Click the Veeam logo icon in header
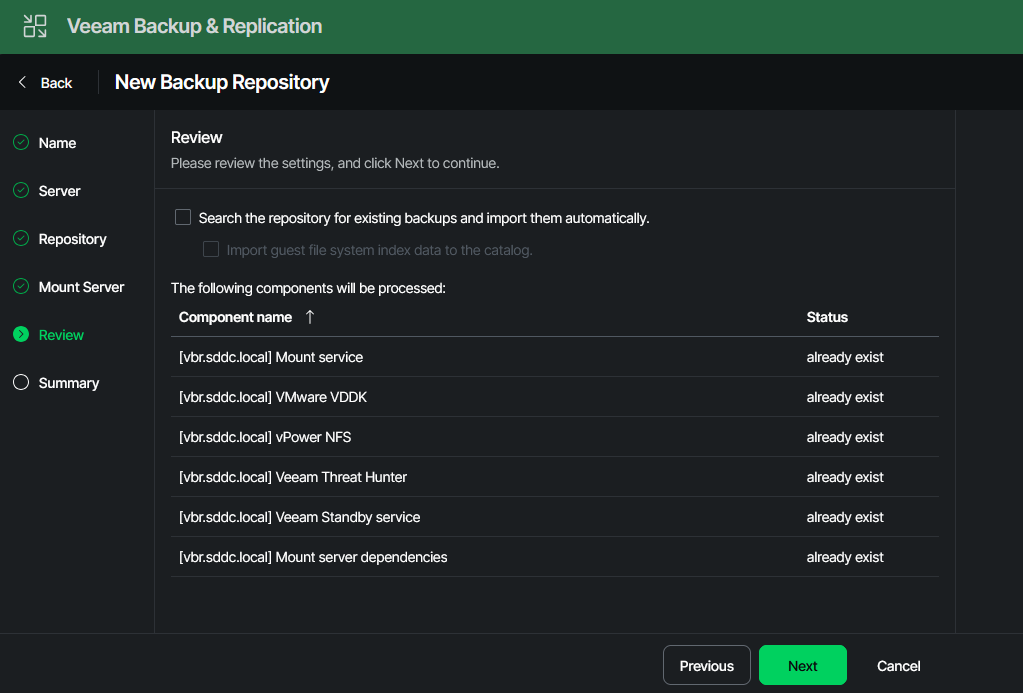This screenshot has height=693, width=1023. click(x=35, y=26)
